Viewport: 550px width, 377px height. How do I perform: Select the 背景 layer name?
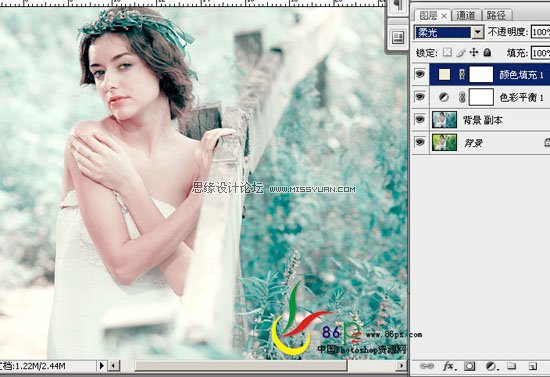tap(474, 143)
